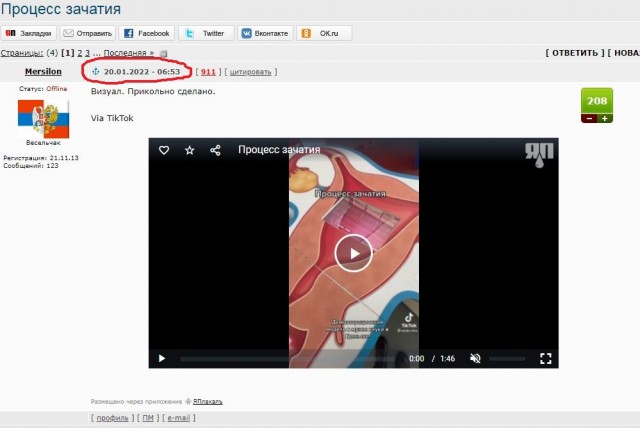Click the small play button in control bar
Screen dimensions: 640x428
point(162,358)
